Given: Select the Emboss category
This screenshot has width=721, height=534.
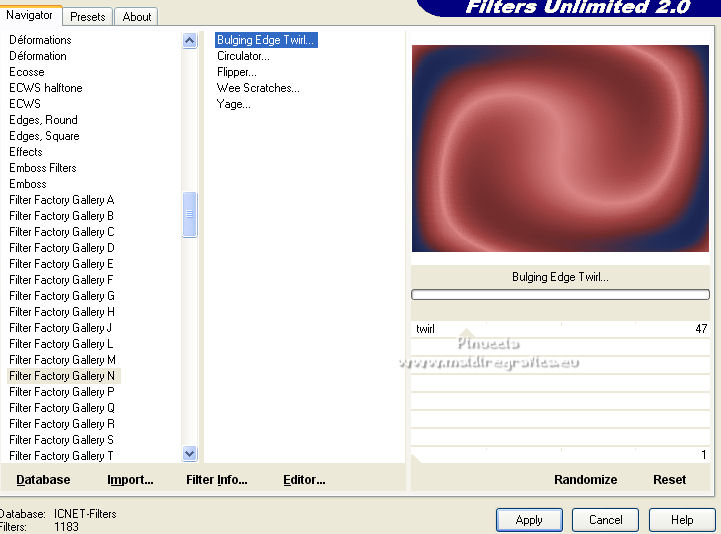Looking at the screenshot, I should pyautogui.click(x=28, y=184).
